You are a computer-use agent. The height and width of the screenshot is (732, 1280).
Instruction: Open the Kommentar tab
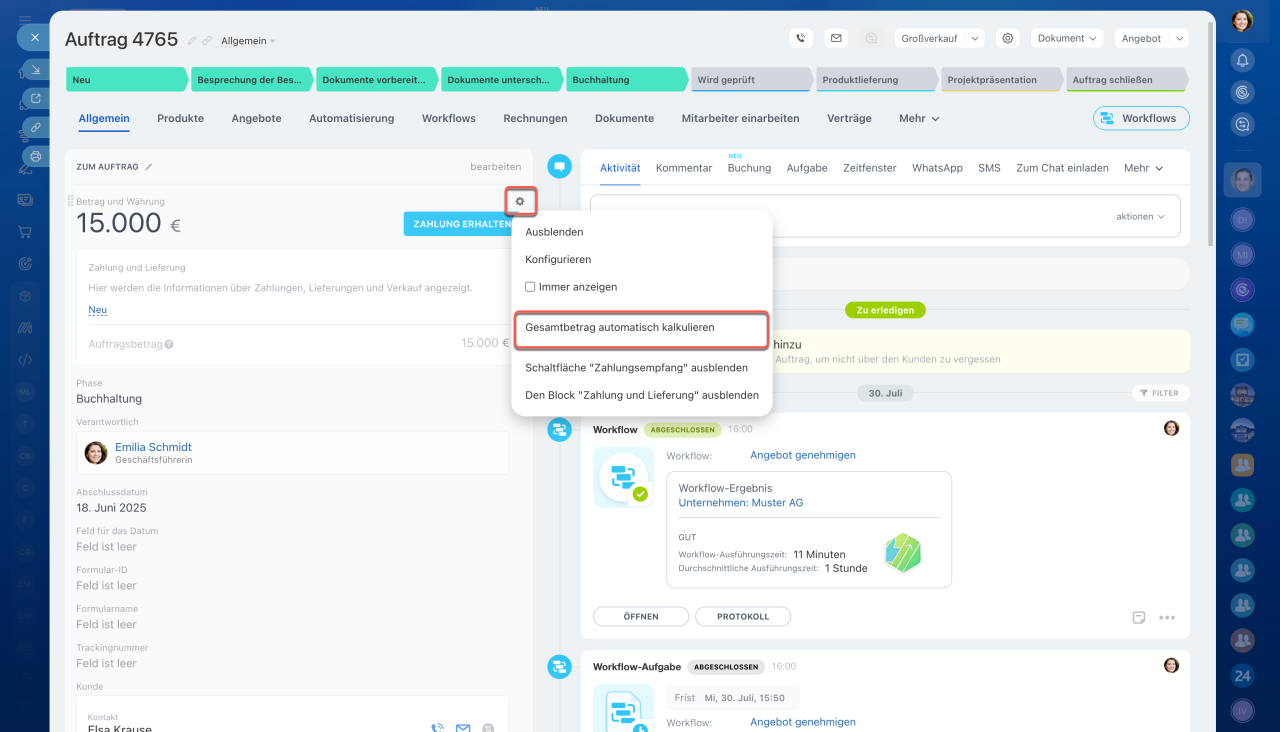coord(684,168)
